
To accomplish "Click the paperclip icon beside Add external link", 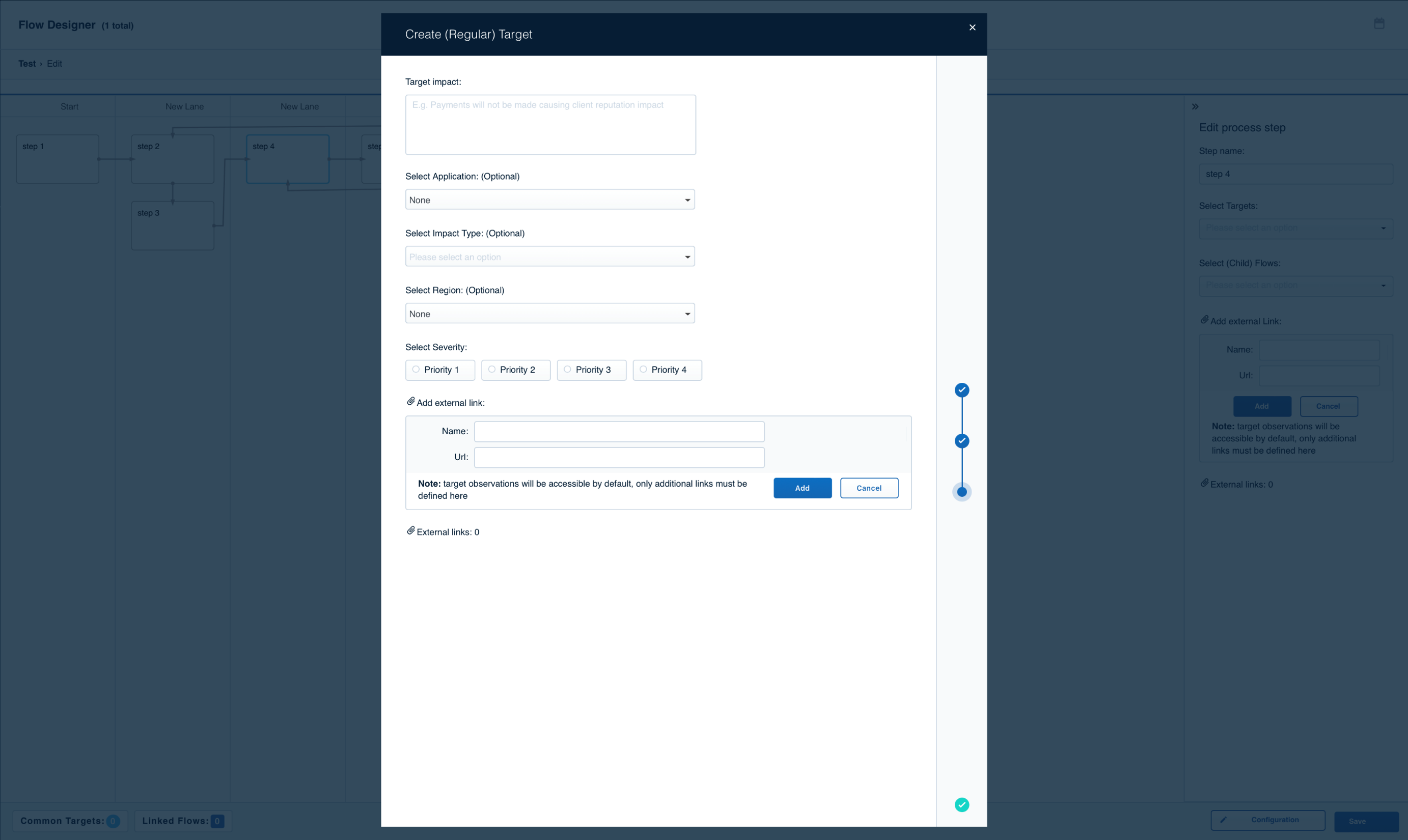I will (410, 401).
